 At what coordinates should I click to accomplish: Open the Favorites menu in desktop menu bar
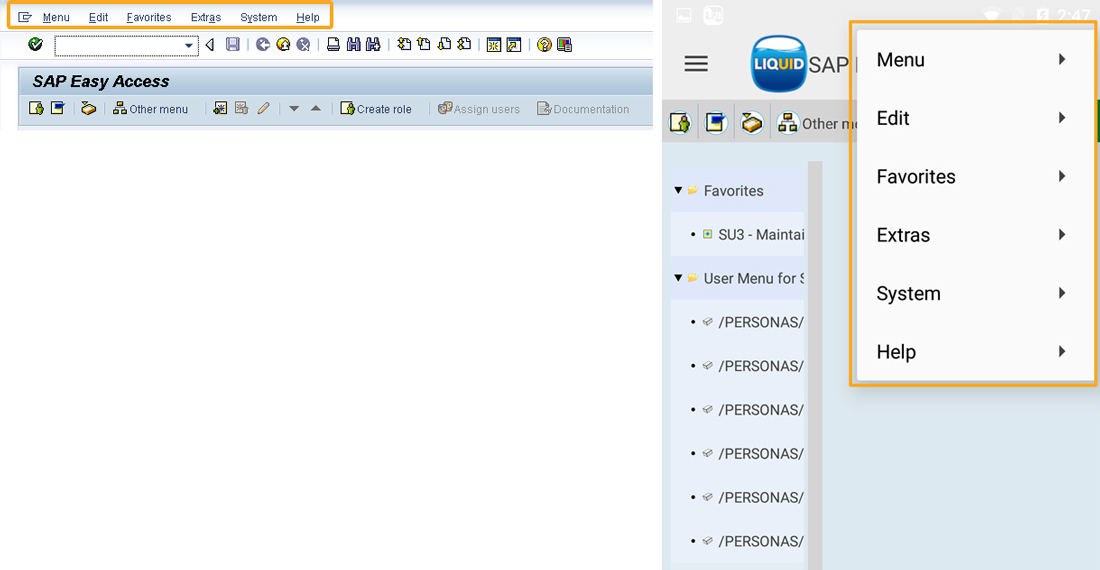(149, 17)
